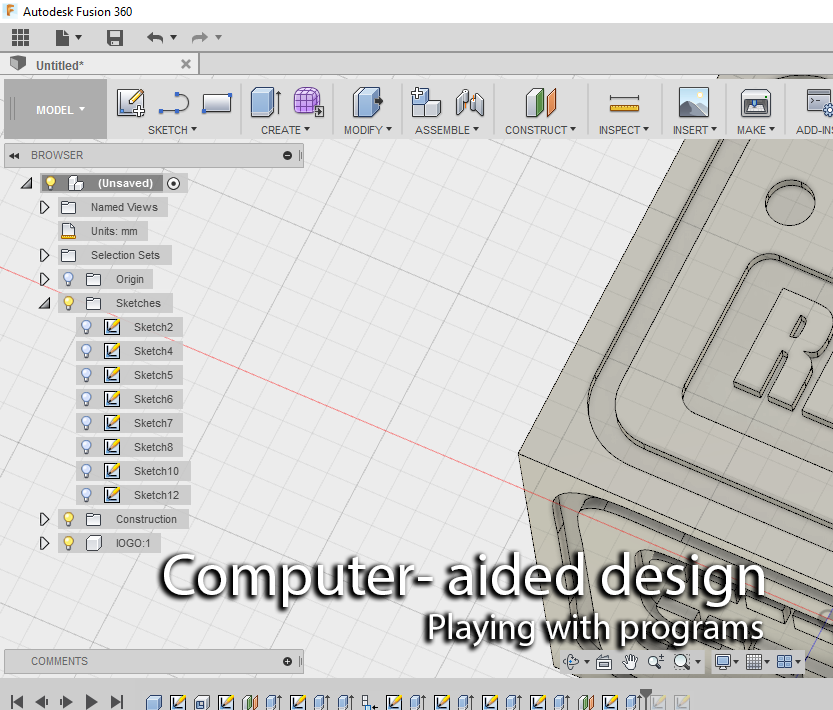Select the Sketch8 tree item
Image resolution: width=833 pixels, height=710 pixels.
153,447
